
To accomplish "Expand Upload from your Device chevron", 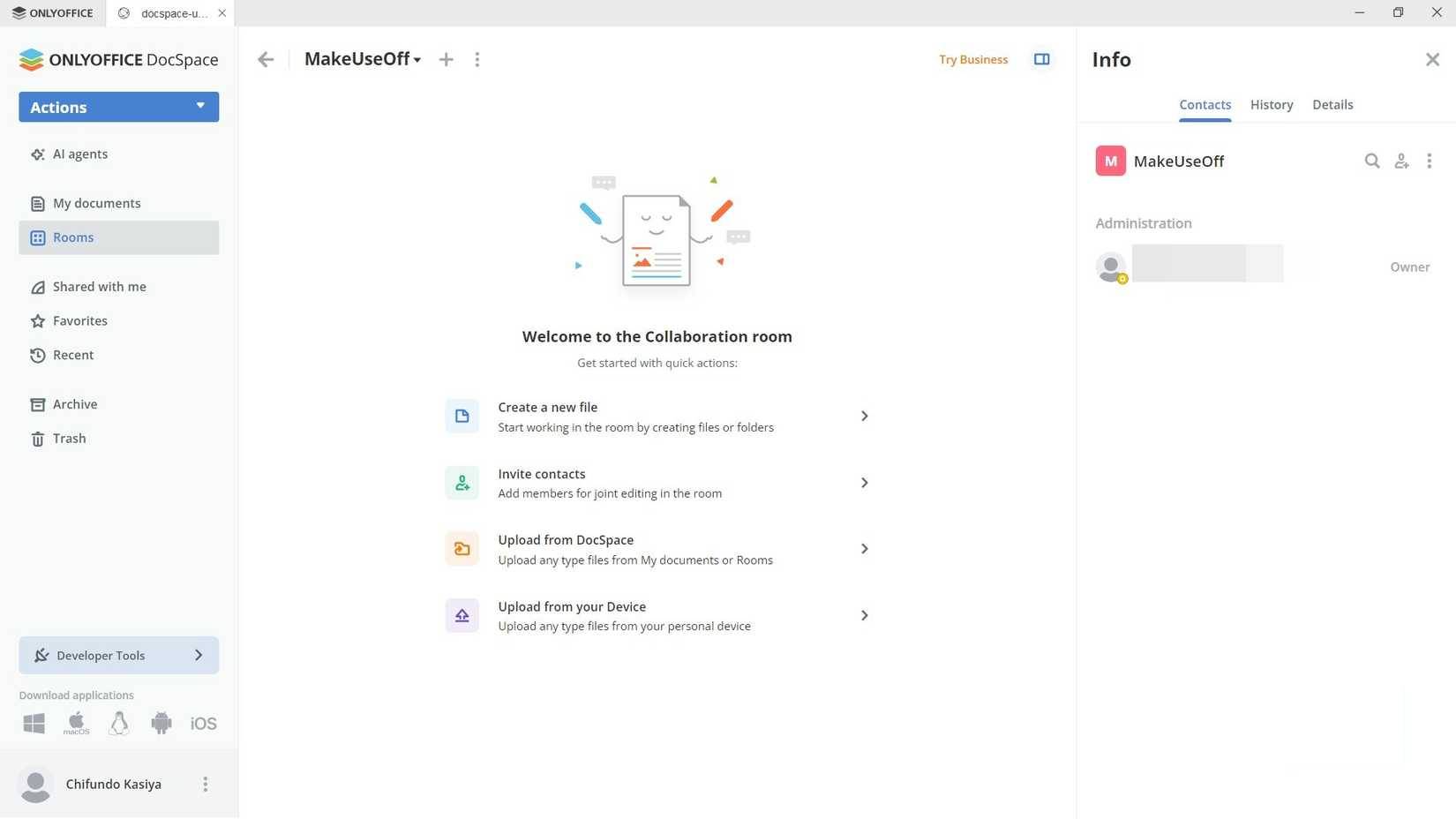I will 865,616.
